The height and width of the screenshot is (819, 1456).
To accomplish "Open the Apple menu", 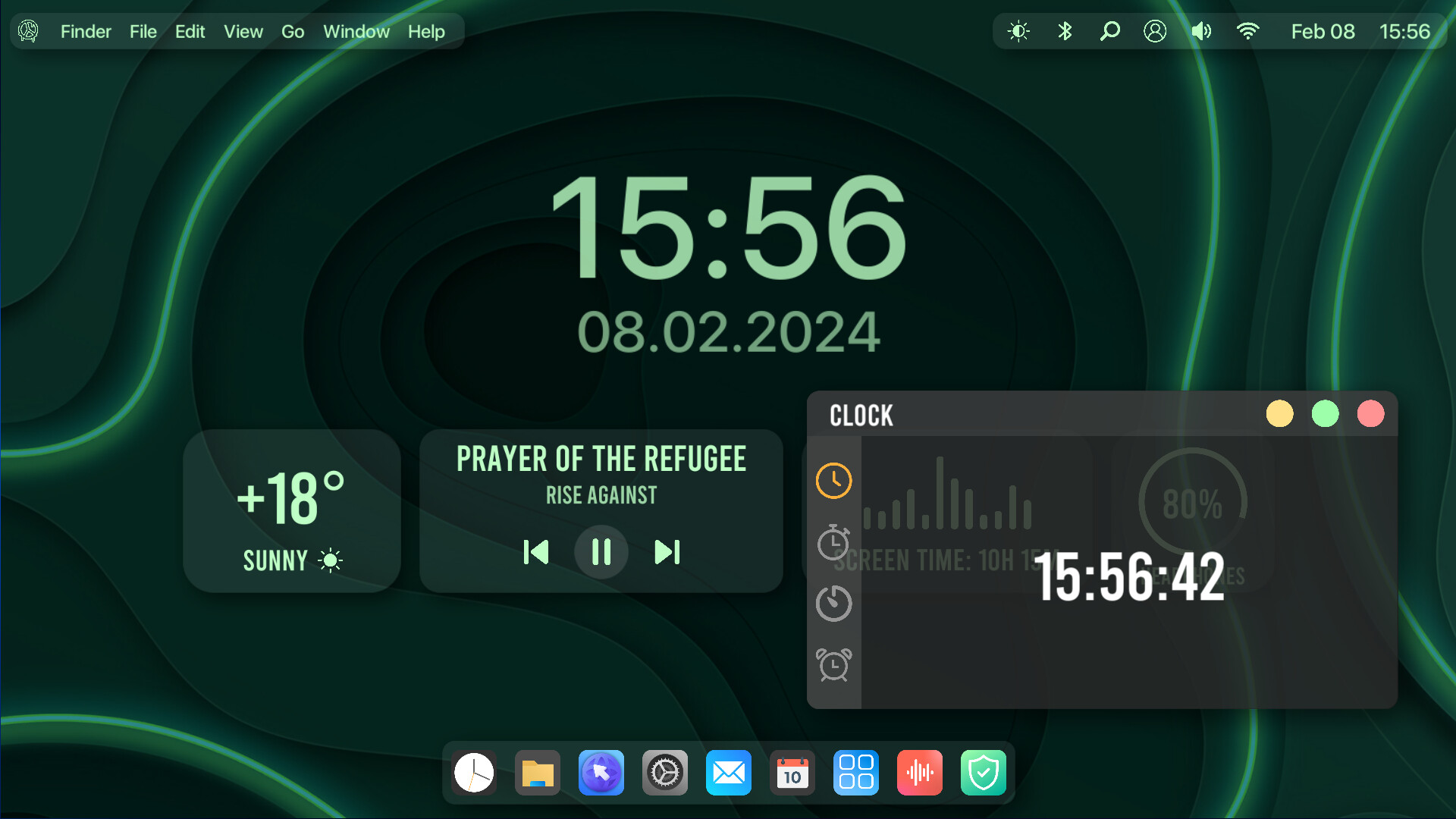I will [27, 31].
